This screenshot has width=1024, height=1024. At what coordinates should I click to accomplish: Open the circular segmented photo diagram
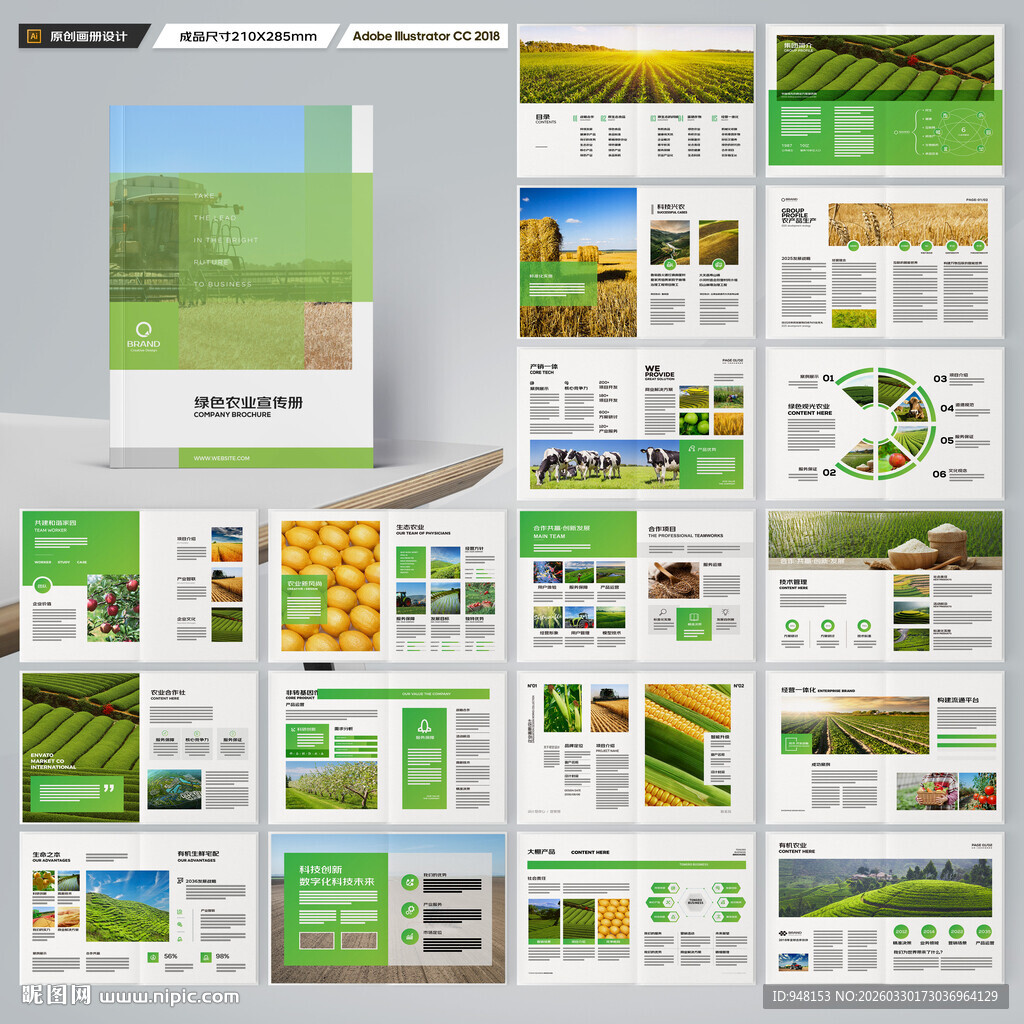tap(884, 423)
